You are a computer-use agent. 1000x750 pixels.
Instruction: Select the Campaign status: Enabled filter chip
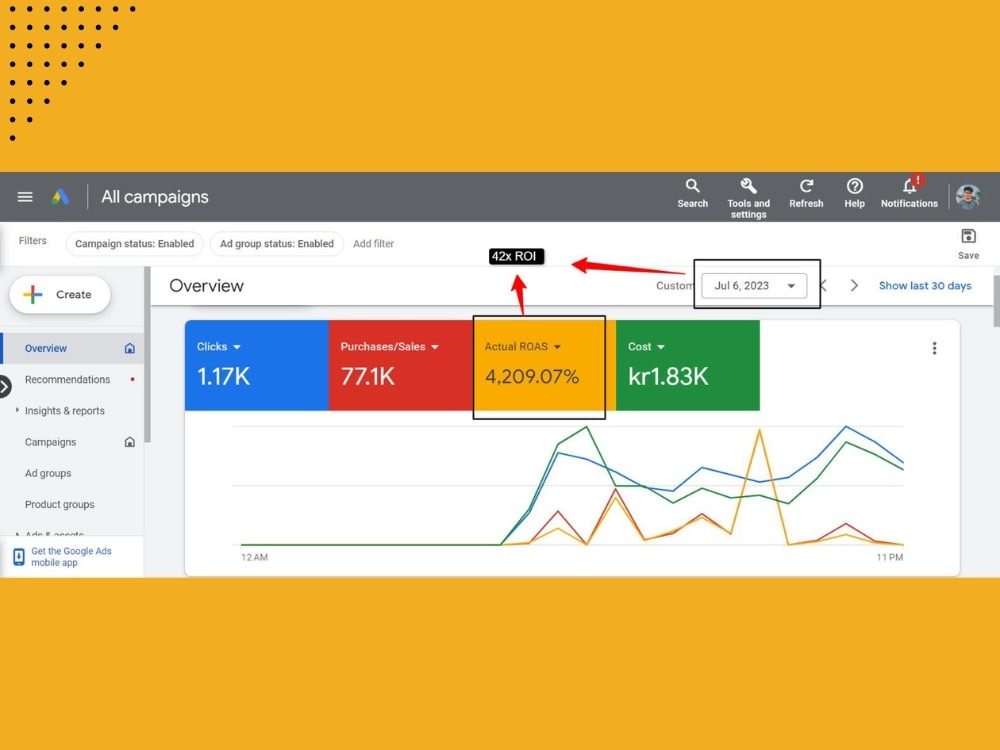point(135,244)
